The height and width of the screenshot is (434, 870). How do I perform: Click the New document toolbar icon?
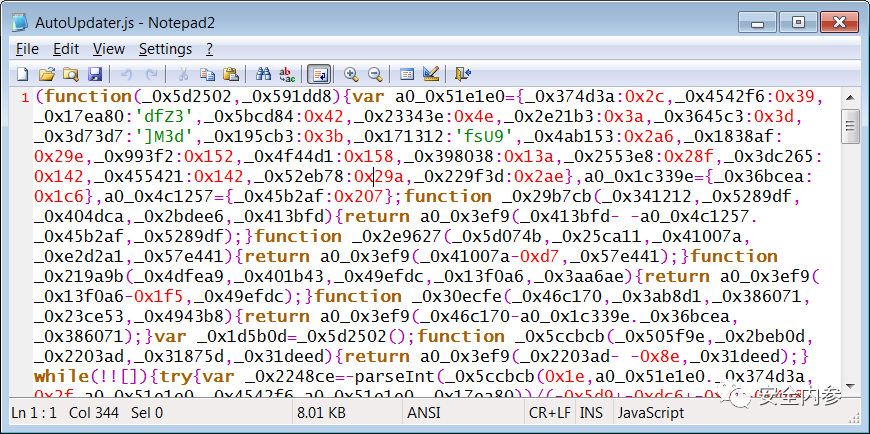click(22, 73)
